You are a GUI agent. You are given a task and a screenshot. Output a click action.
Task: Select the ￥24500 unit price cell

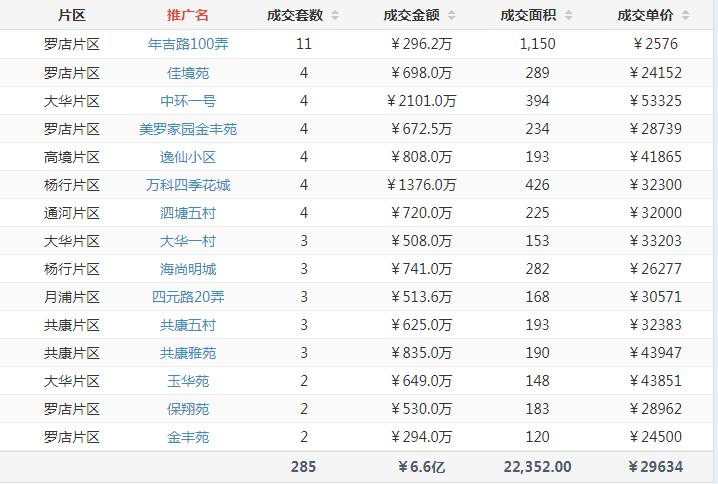[655, 437]
